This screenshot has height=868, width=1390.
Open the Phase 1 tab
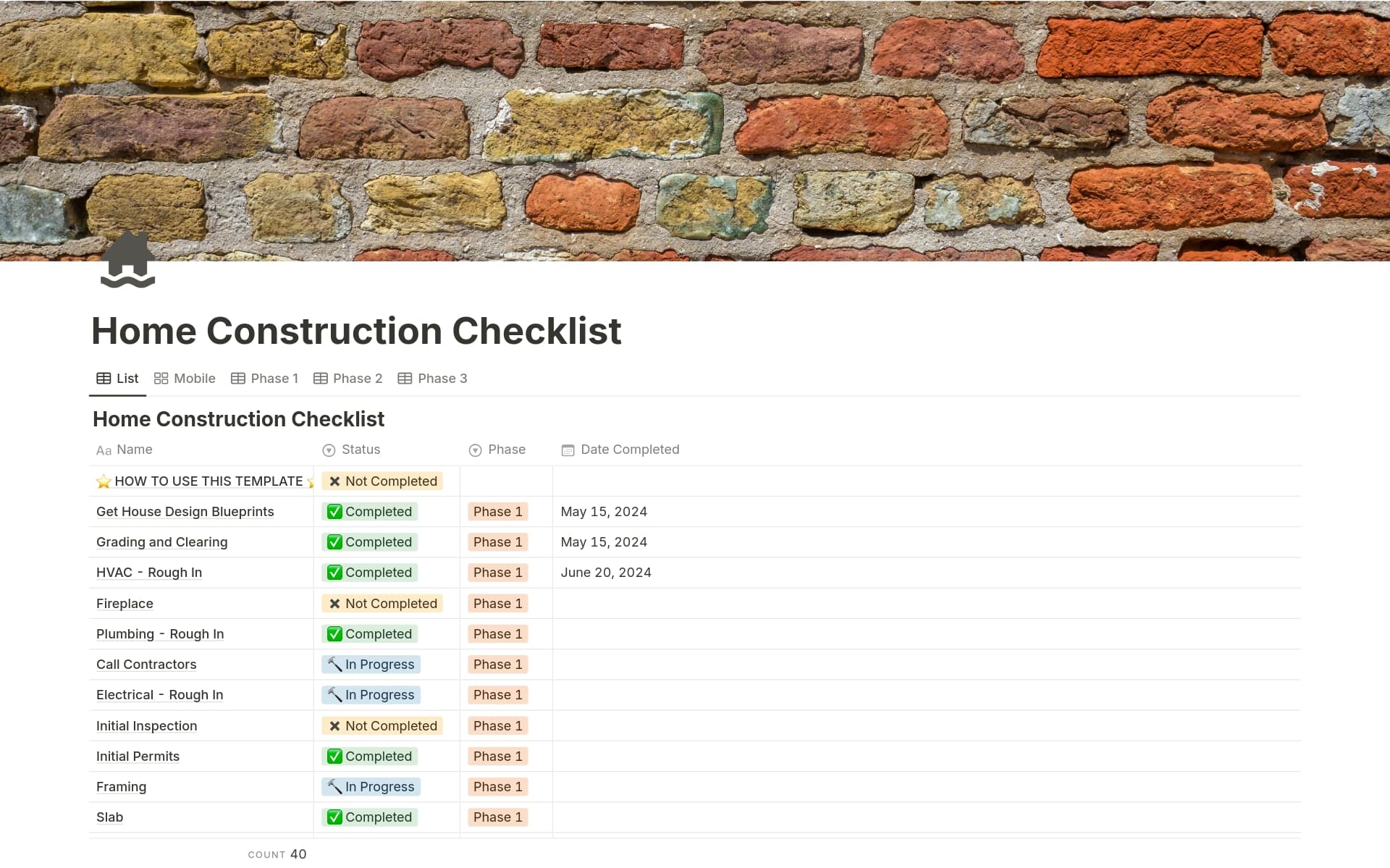click(265, 379)
